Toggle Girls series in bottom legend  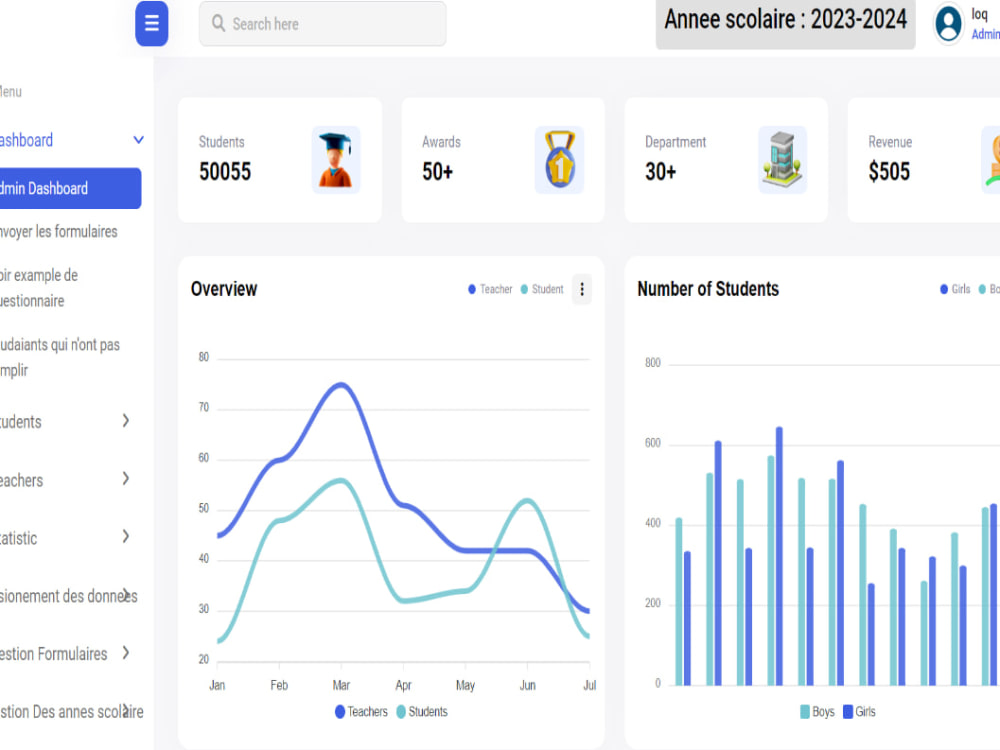pos(859,712)
